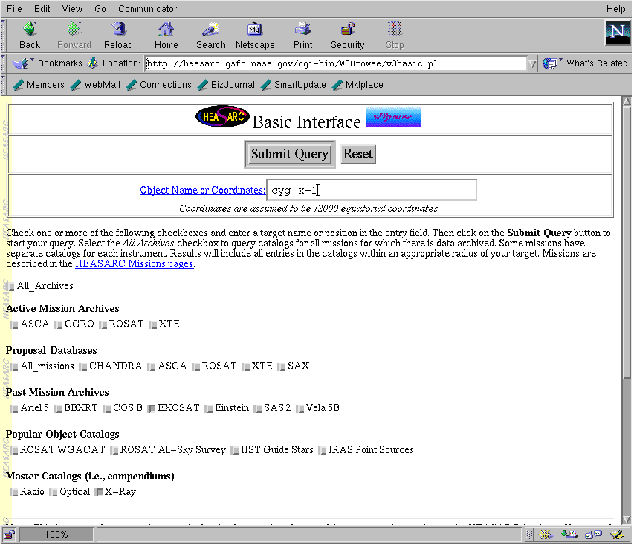
Task: Collapse the location toolbar via its handle
Action: coord(4,63)
